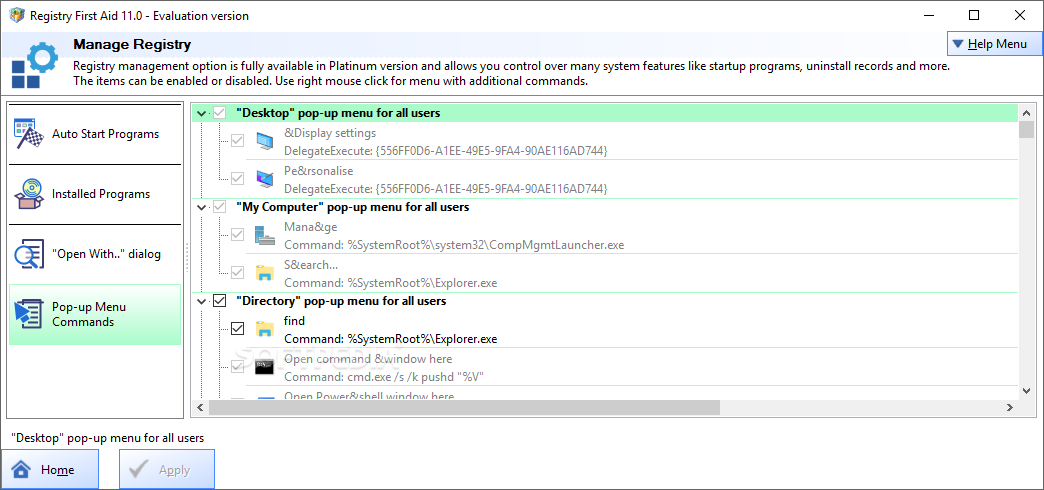Select Pop-up Menu Commands section
Viewport: 1044px width, 490px height.
(95, 314)
